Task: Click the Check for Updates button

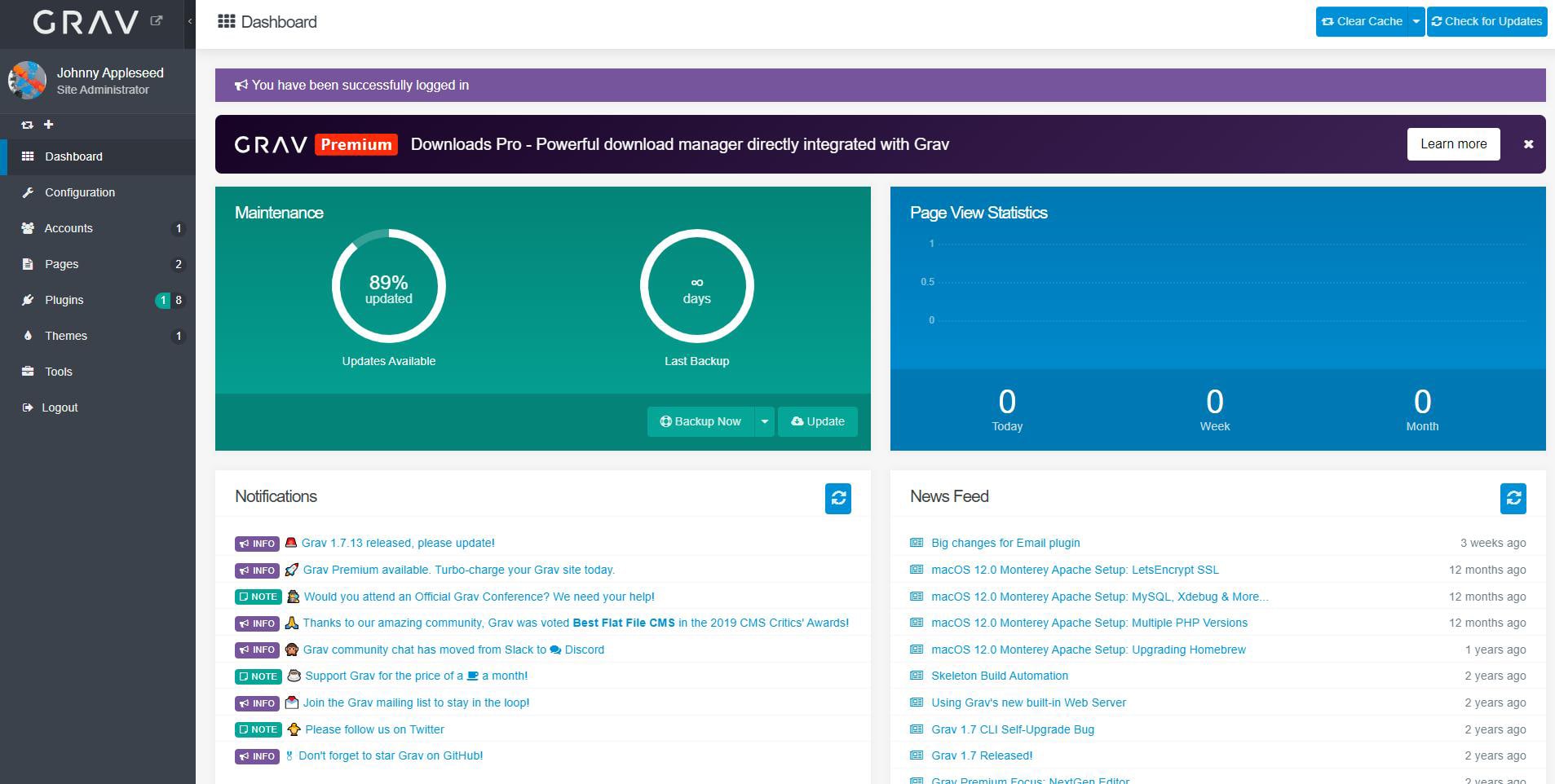Action: 1486,22
